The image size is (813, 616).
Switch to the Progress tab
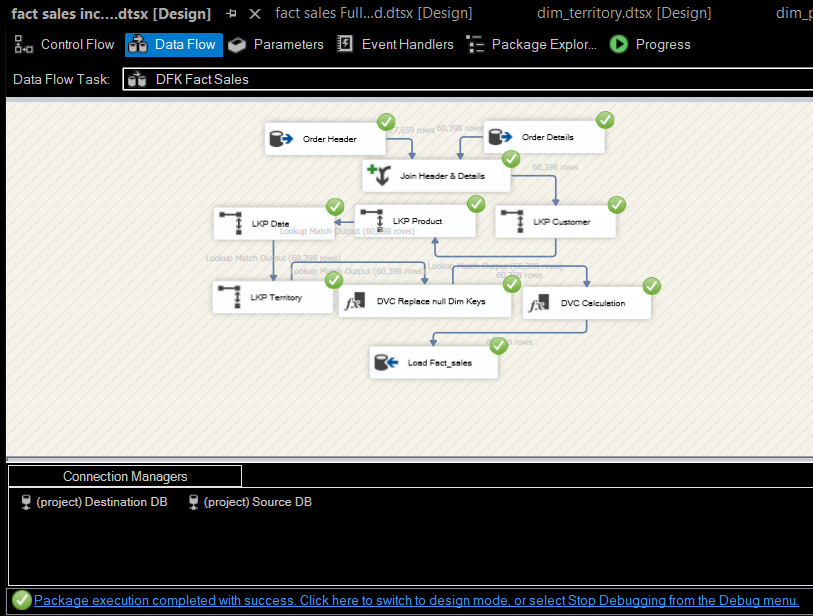click(650, 44)
